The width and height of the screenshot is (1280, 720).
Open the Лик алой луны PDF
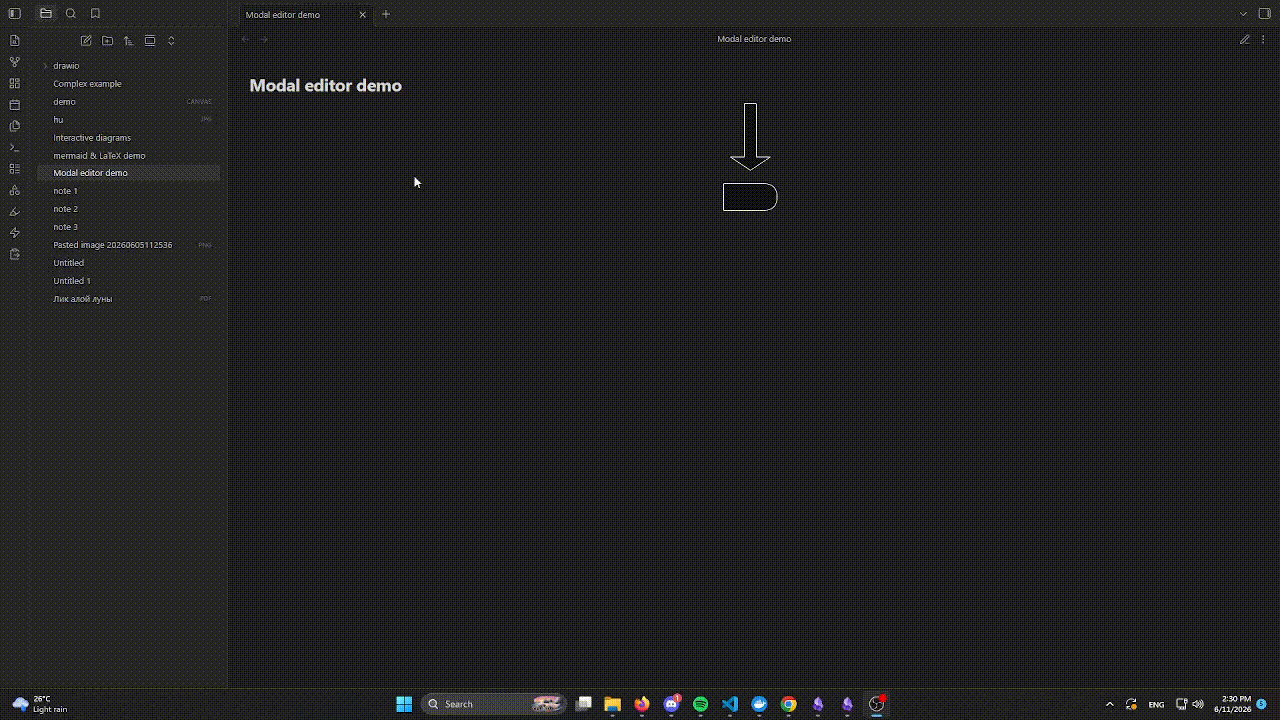(128, 299)
